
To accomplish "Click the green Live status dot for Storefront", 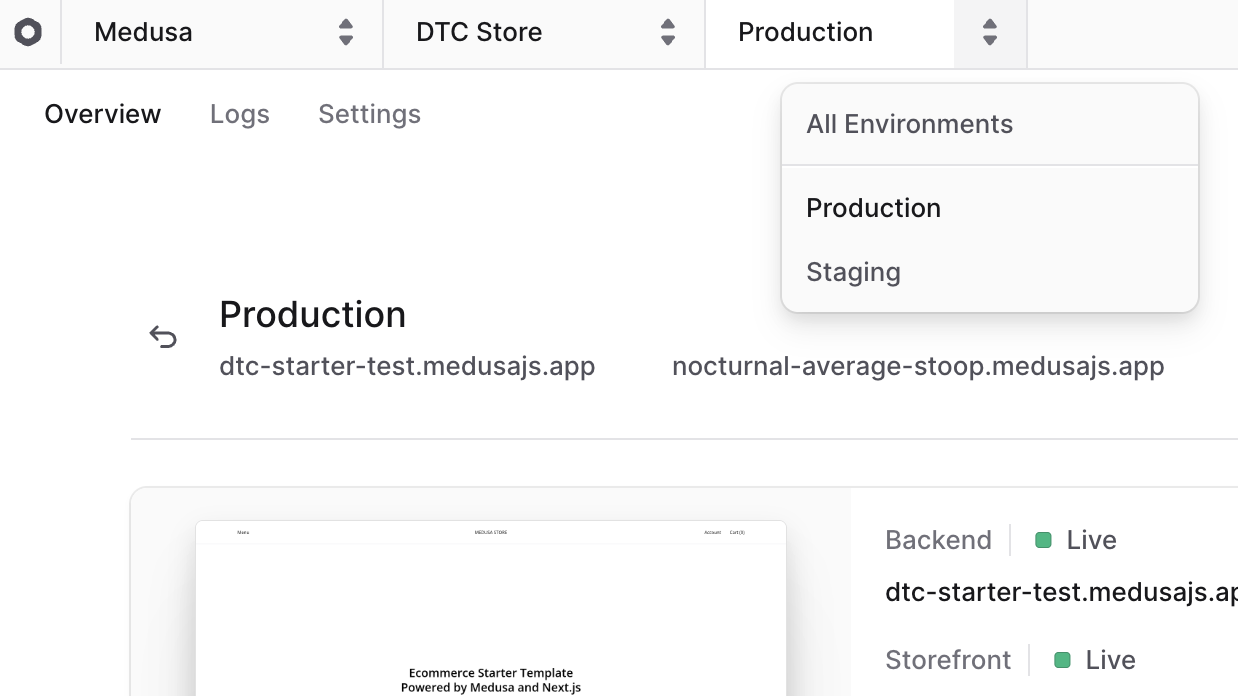I will click(x=1064, y=660).
